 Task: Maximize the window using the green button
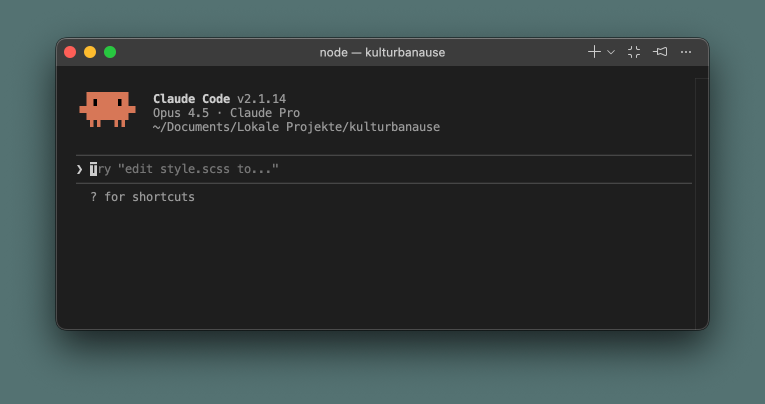point(110,52)
